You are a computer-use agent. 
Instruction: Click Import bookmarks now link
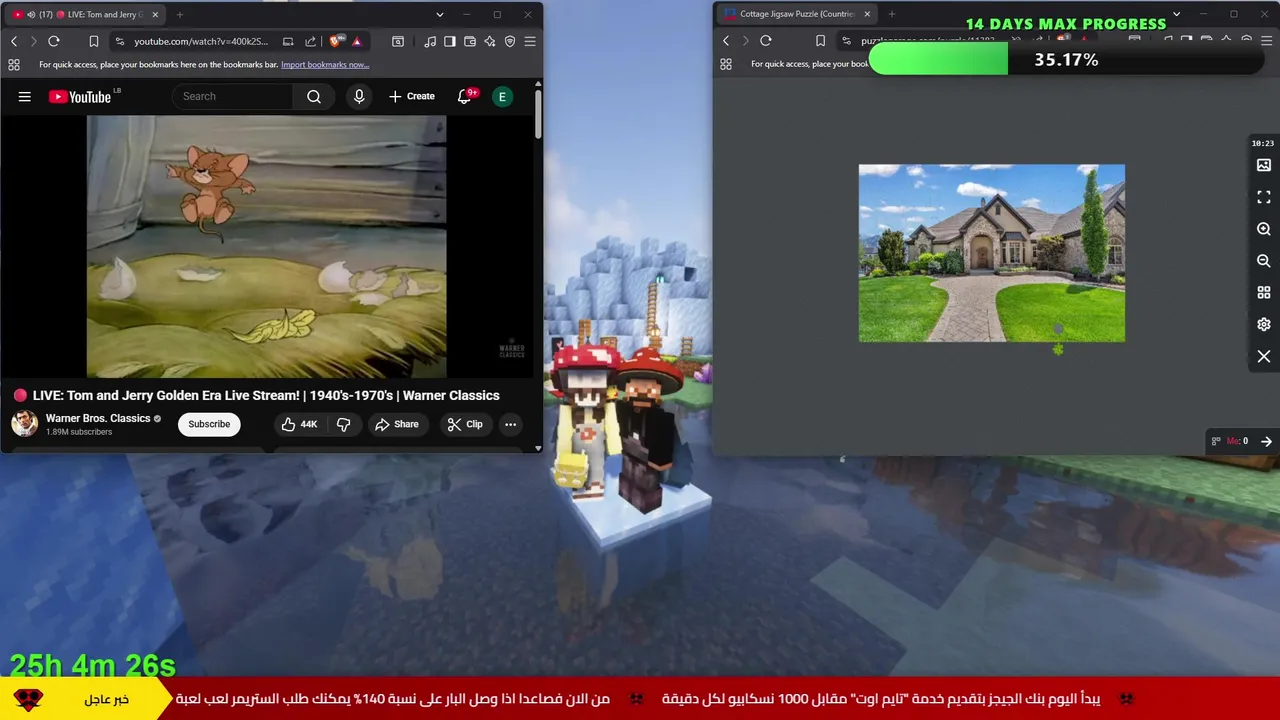(x=325, y=64)
